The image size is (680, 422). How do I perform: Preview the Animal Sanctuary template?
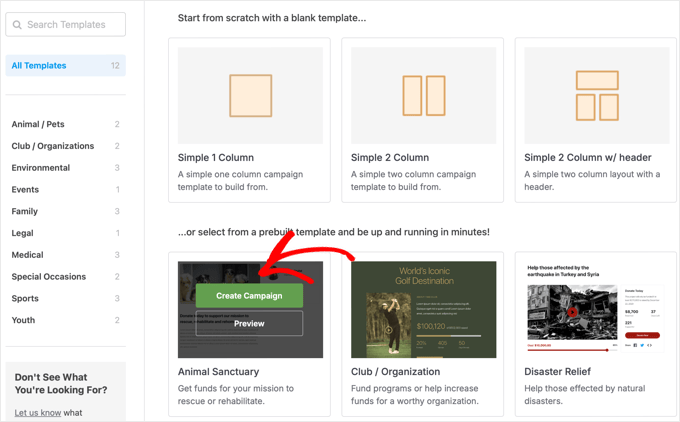click(x=249, y=324)
